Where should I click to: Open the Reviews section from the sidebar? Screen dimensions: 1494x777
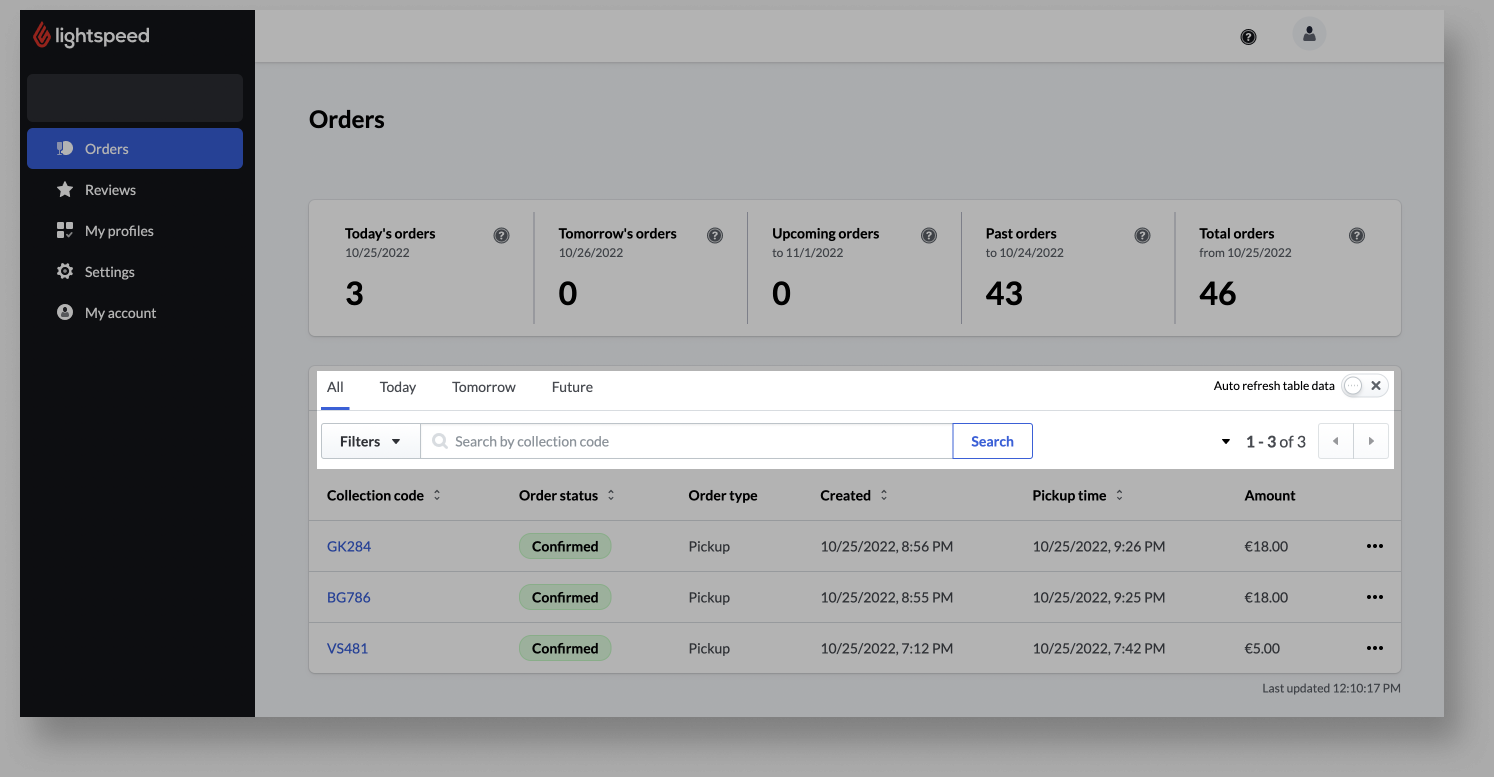(108, 189)
